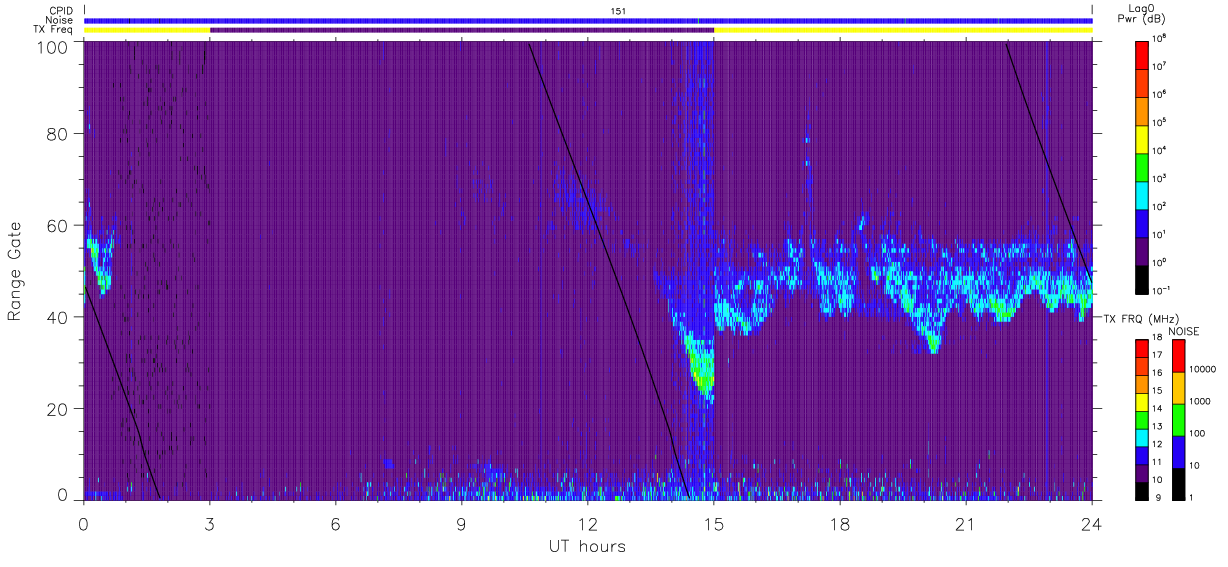This screenshot has width=1228, height=567.
Task: Pick the red top swatch of the power colorbar
Action: point(1143,54)
